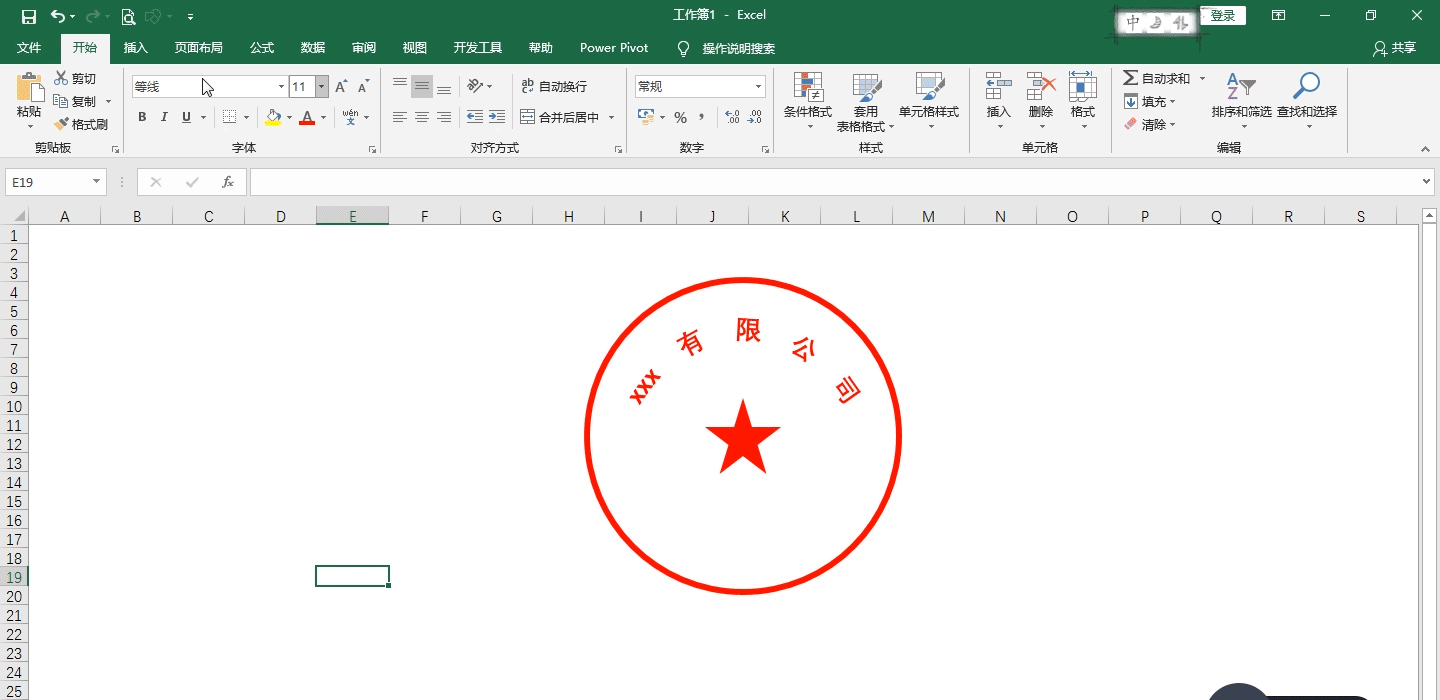Click the cell borders icon
The image size is (1440, 700).
(229, 117)
